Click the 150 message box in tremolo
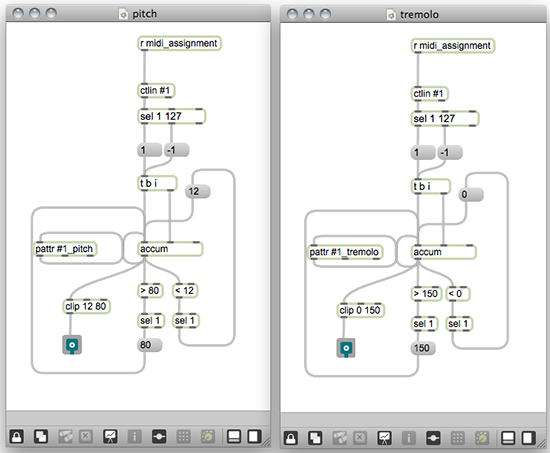550x453 pixels. click(x=423, y=348)
